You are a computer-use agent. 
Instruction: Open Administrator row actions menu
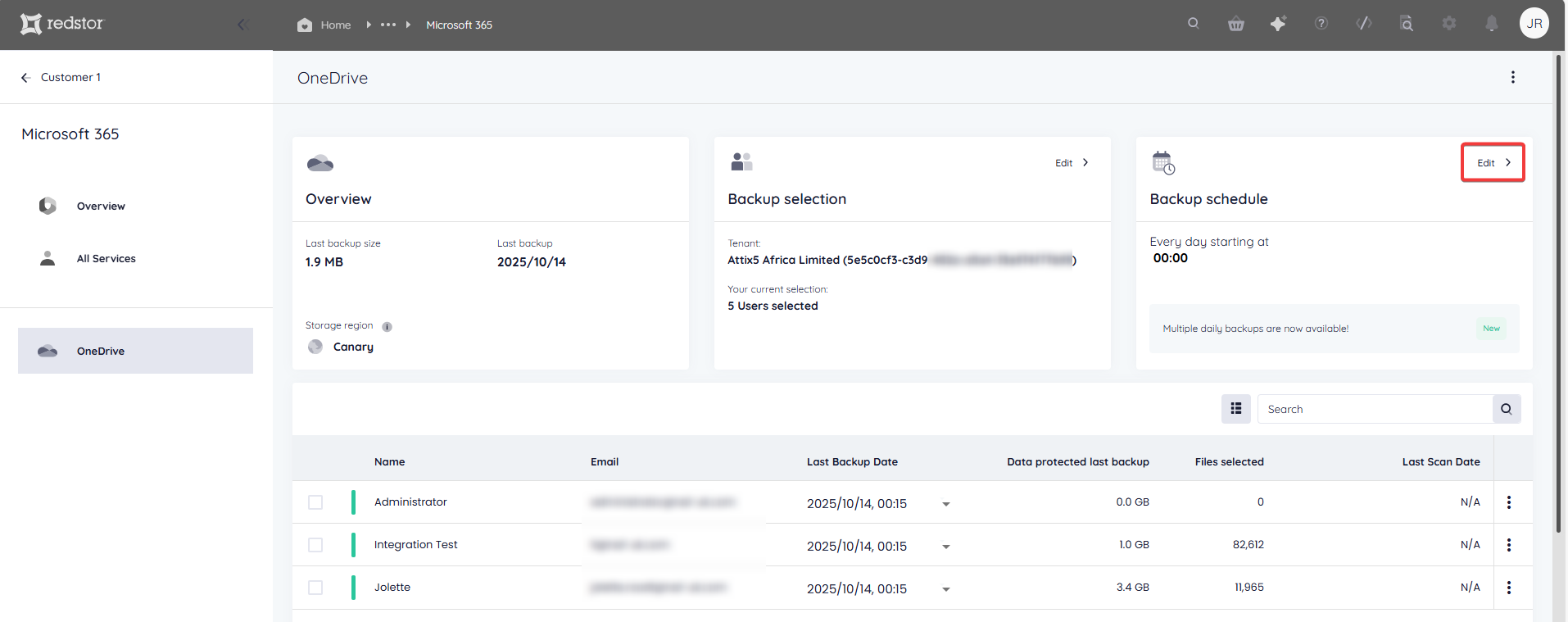1509,502
